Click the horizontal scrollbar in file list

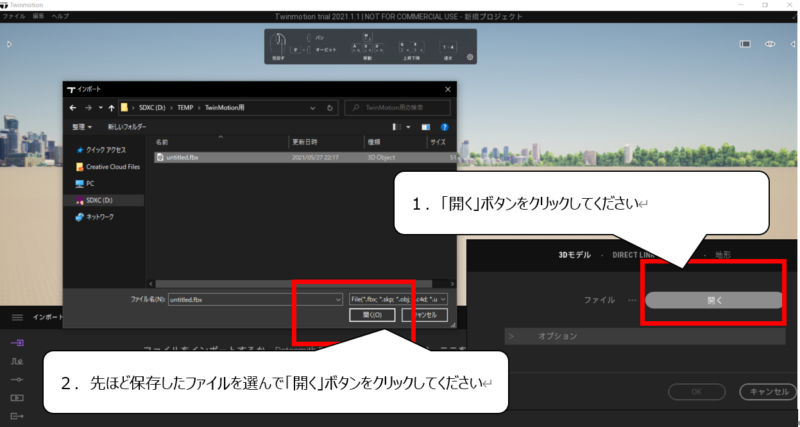(x=294, y=283)
